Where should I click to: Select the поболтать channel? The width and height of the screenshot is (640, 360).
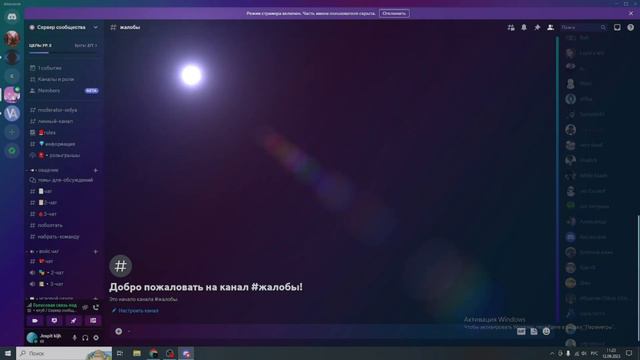point(63,225)
